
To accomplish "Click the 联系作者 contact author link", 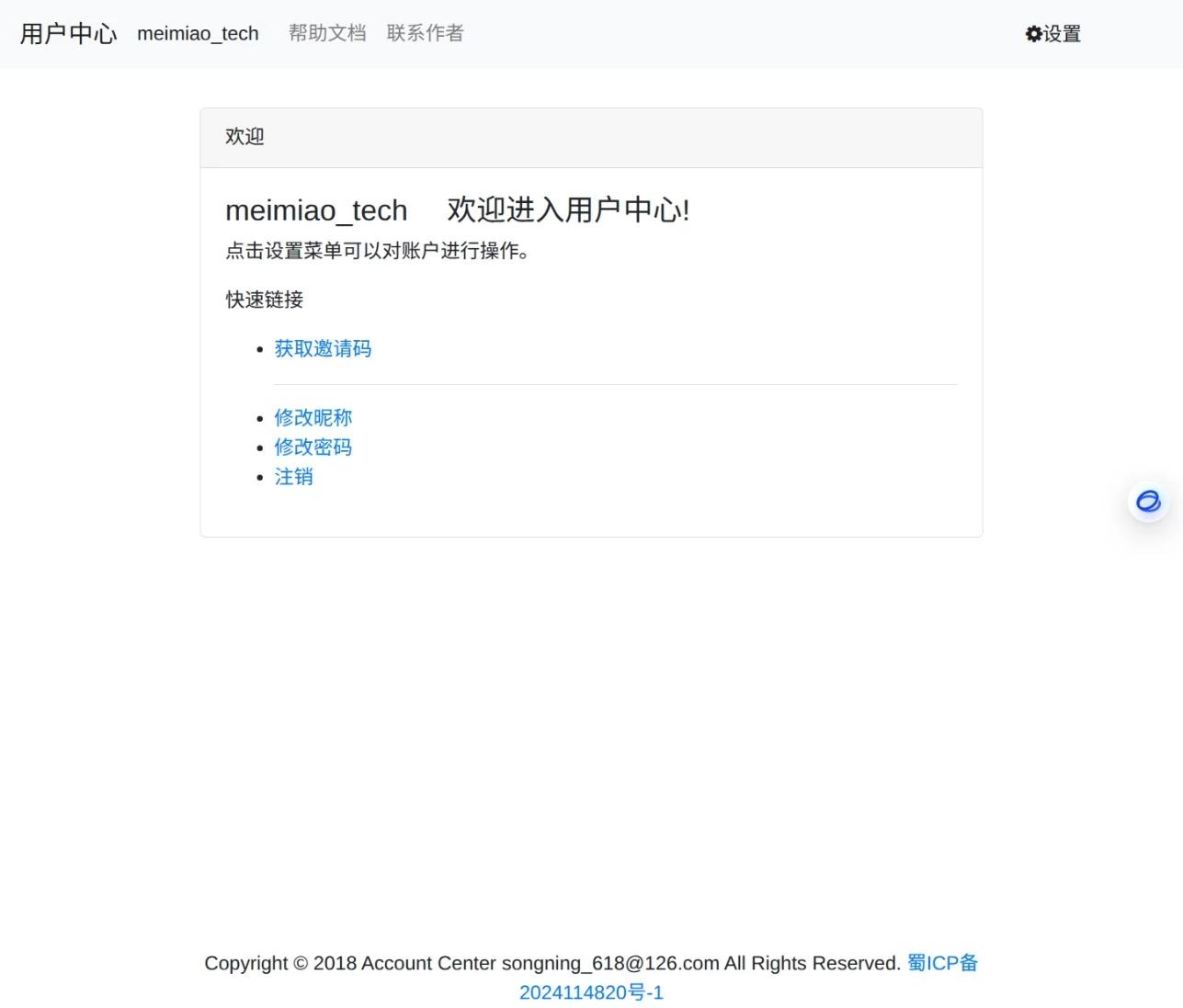I will [424, 33].
